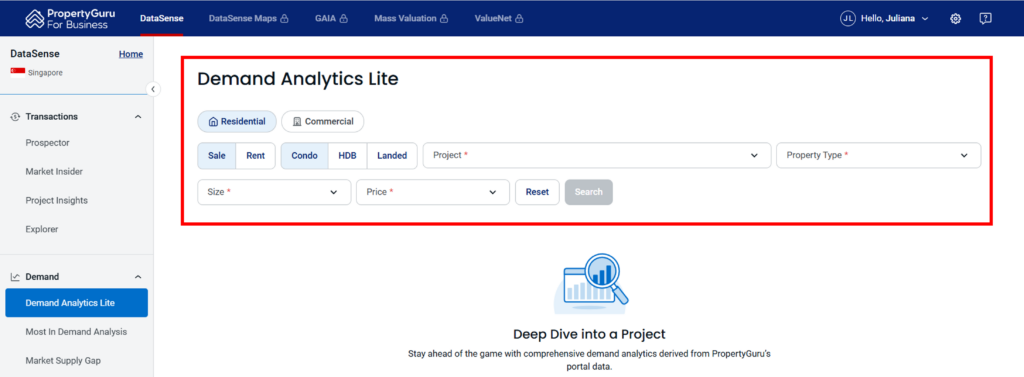
Task: Click the Search button
Action: click(x=588, y=192)
